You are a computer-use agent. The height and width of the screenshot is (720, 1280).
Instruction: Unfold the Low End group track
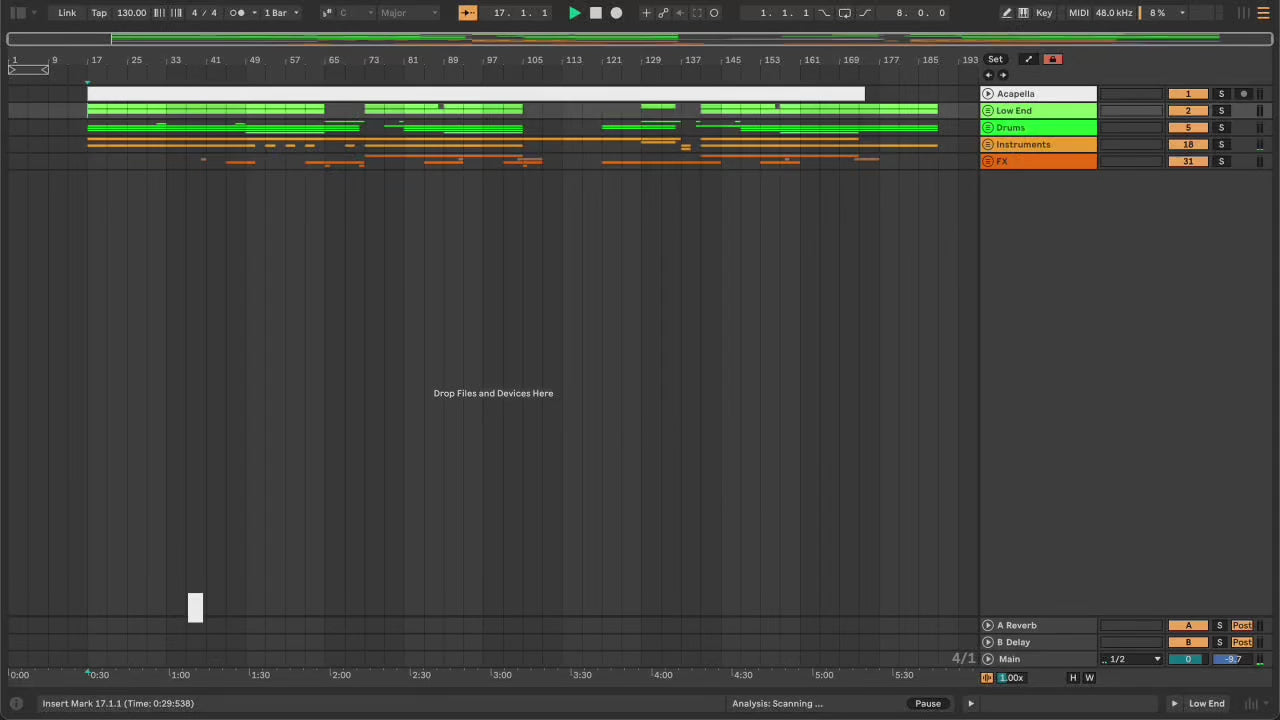click(988, 111)
